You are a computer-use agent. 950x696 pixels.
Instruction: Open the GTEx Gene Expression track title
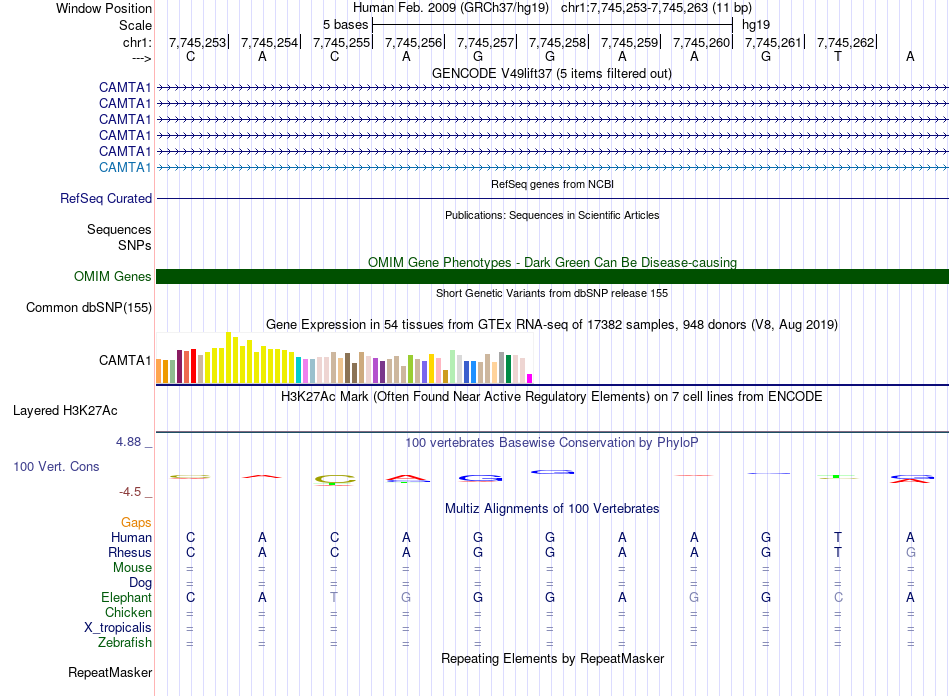point(552,325)
